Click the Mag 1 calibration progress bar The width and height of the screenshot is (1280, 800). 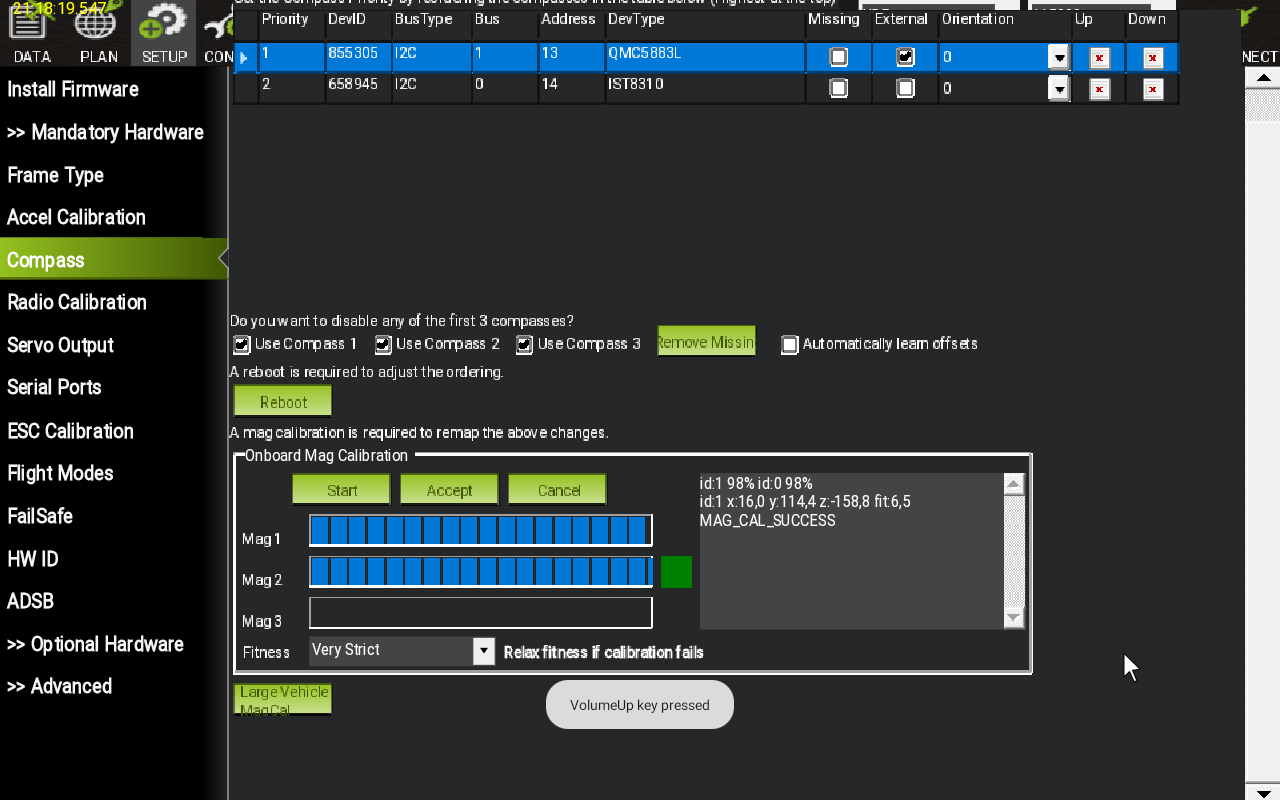[480, 530]
